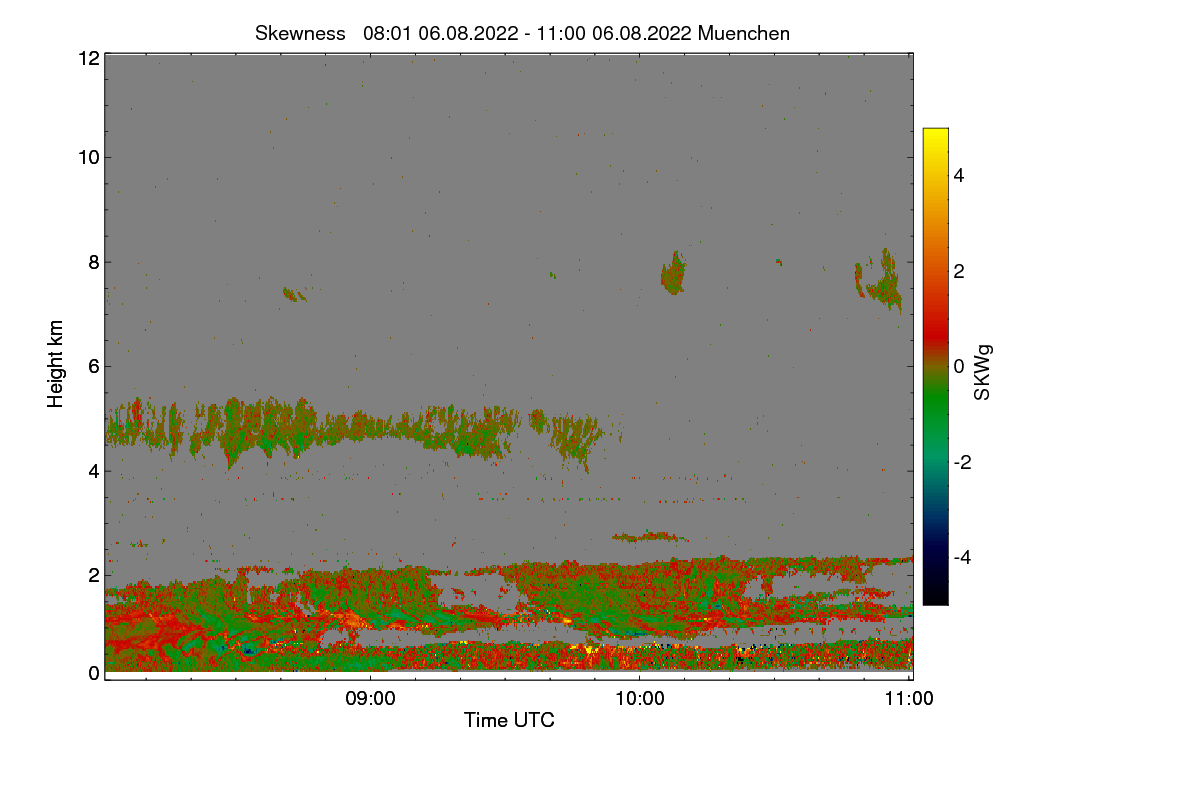Click the plot title Skewness text
Screen dimensions: 1200x800
[300, 33]
